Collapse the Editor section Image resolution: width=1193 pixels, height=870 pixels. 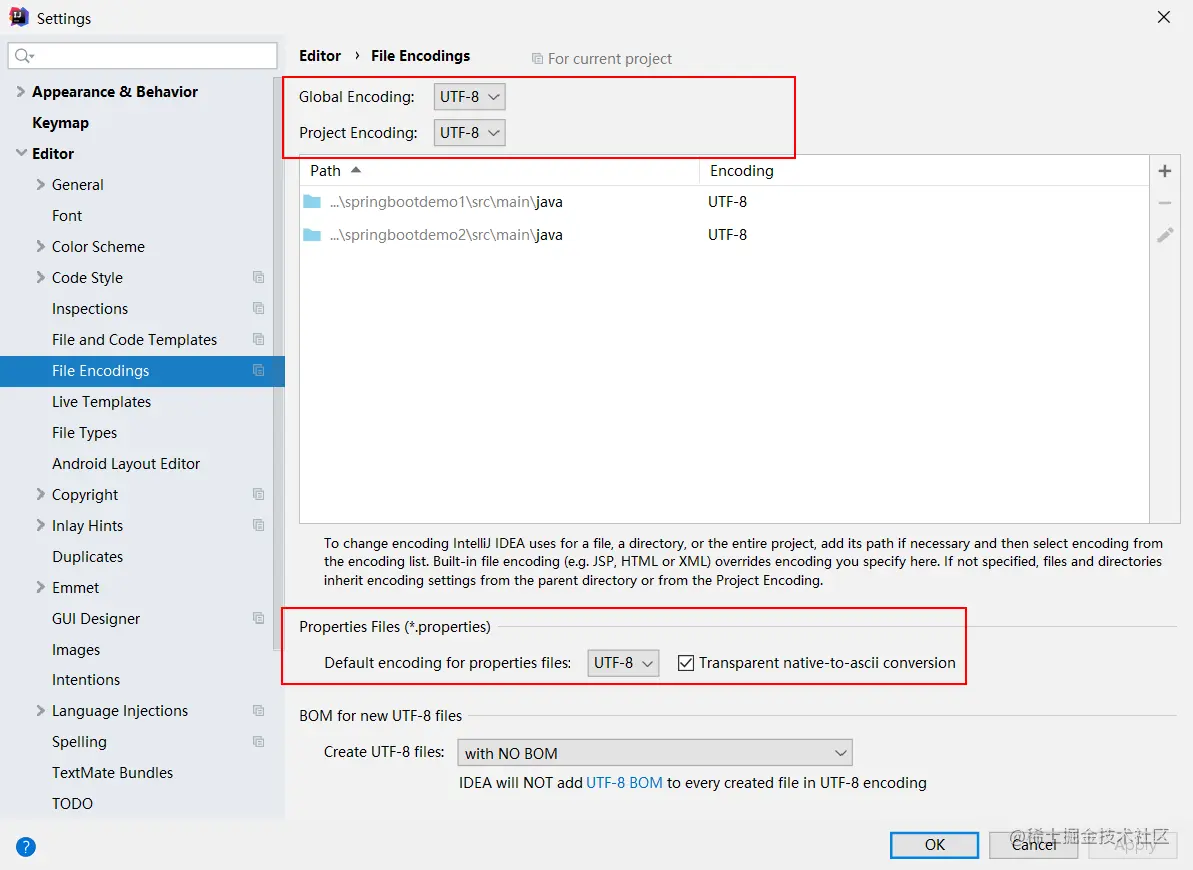click(21, 153)
